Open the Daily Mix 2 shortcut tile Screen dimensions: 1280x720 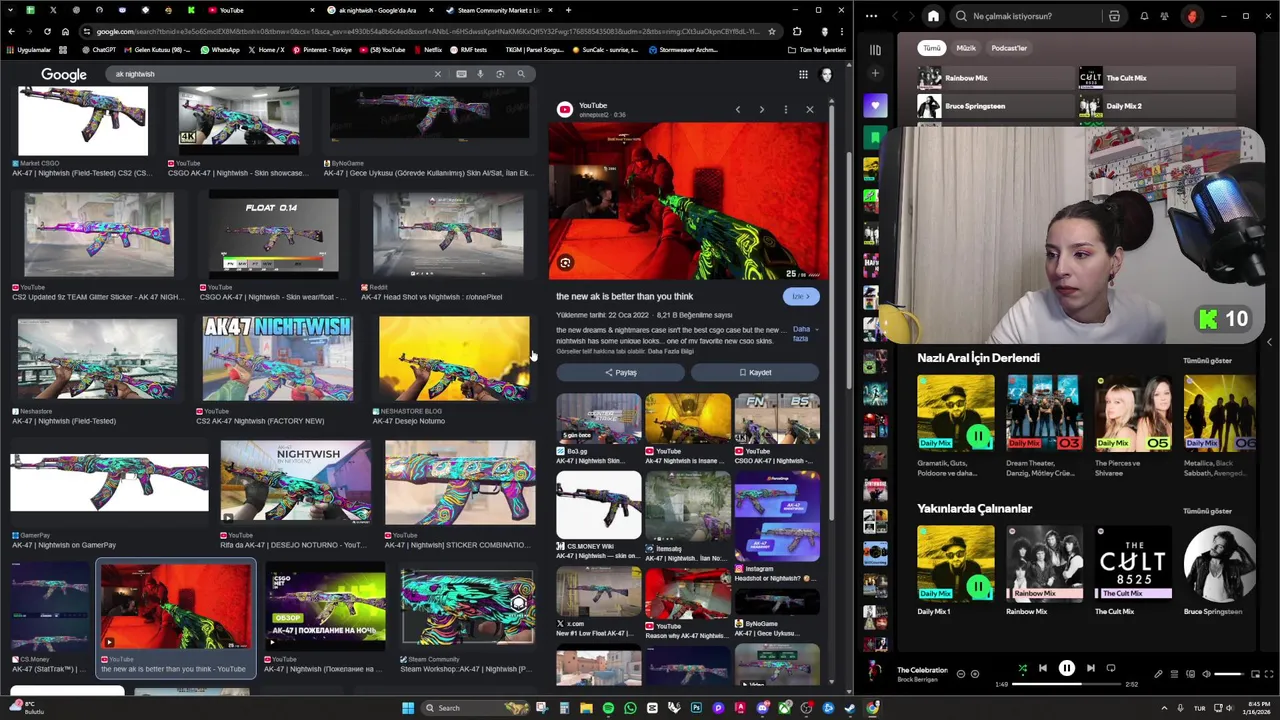click(1156, 106)
